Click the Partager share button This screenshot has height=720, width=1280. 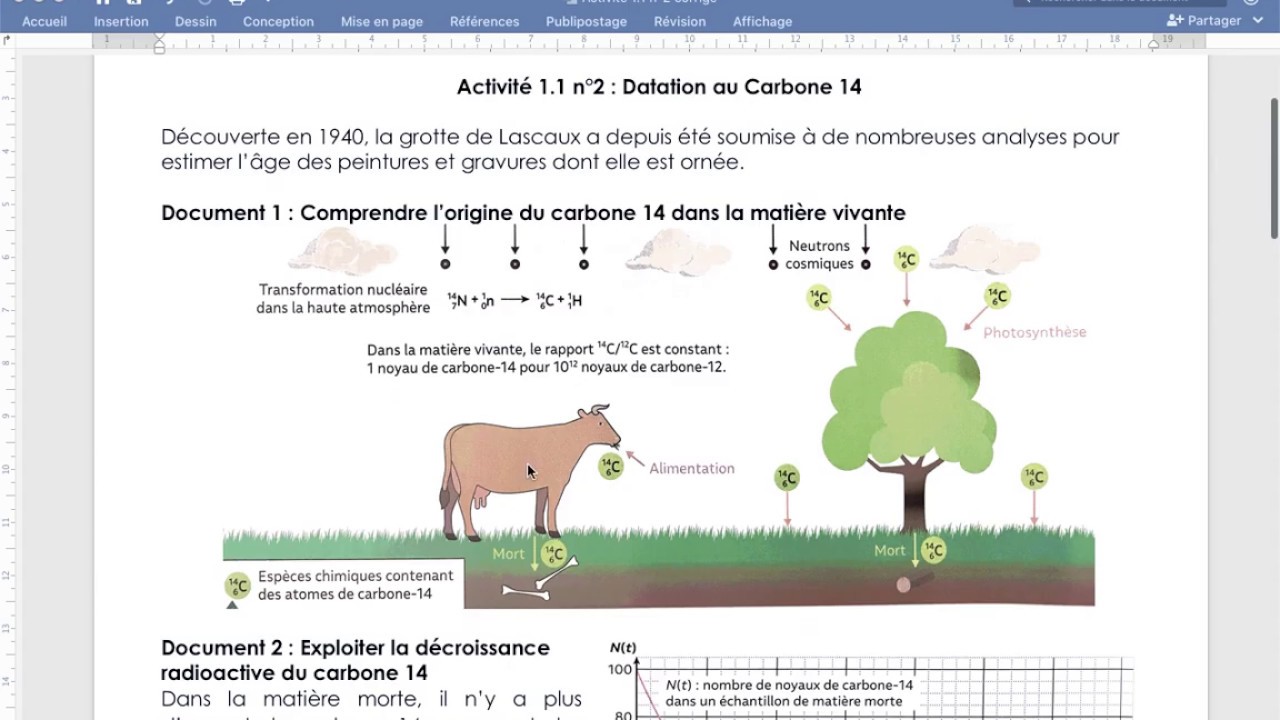tap(1204, 20)
